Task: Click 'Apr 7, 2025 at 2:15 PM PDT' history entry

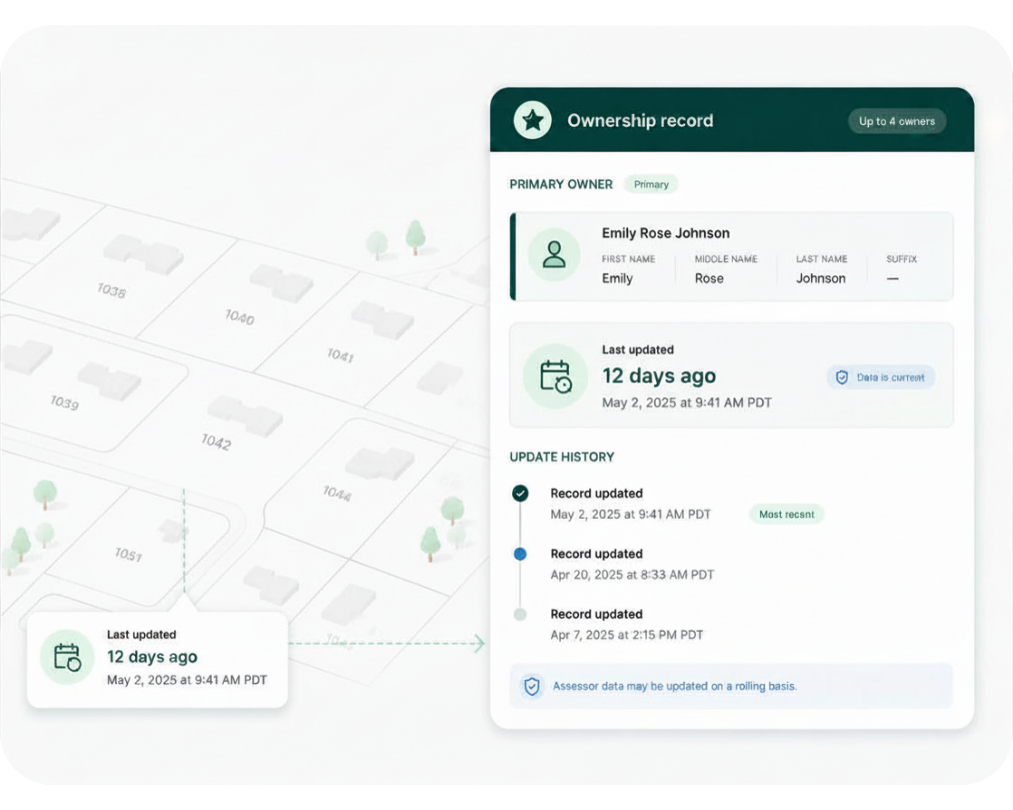Action: (x=626, y=635)
